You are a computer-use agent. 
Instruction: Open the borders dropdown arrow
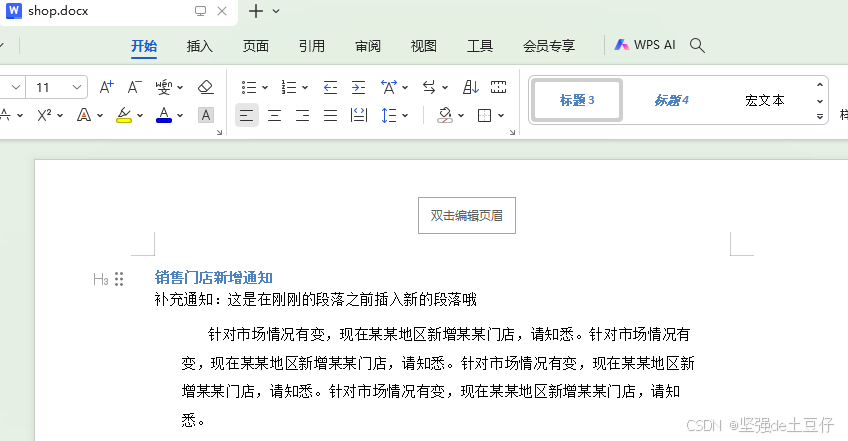[x=501, y=116]
